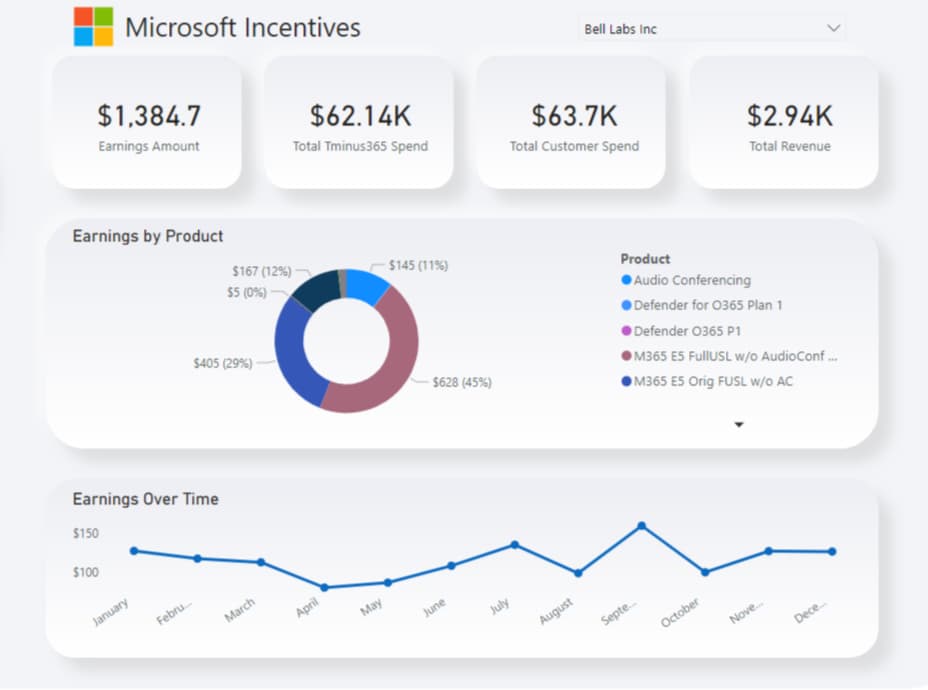
Task: Click the dark navy $167 (12%) donut segment
Action: point(320,288)
